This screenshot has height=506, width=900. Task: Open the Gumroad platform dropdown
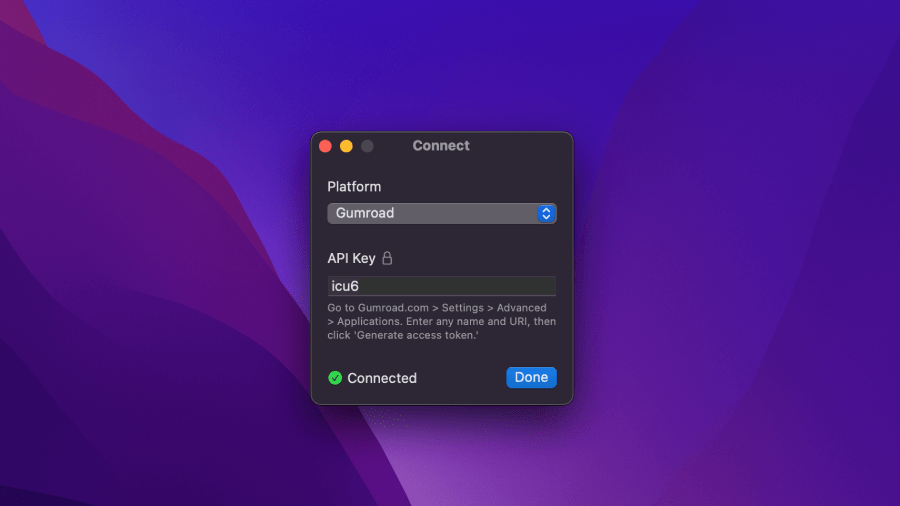pos(441,213)
